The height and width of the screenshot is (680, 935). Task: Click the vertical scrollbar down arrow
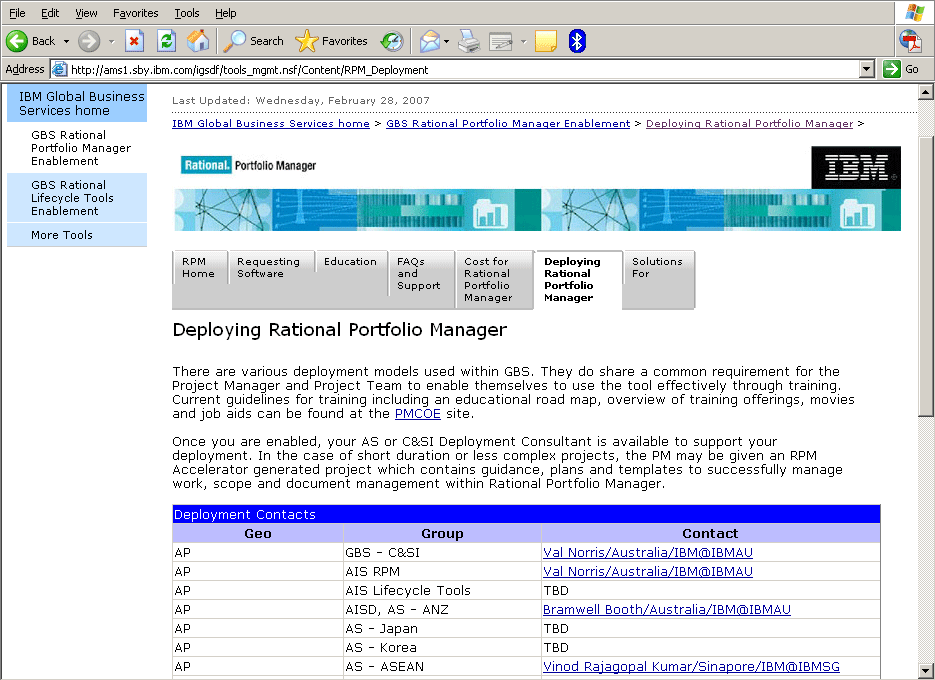point(925,670)
